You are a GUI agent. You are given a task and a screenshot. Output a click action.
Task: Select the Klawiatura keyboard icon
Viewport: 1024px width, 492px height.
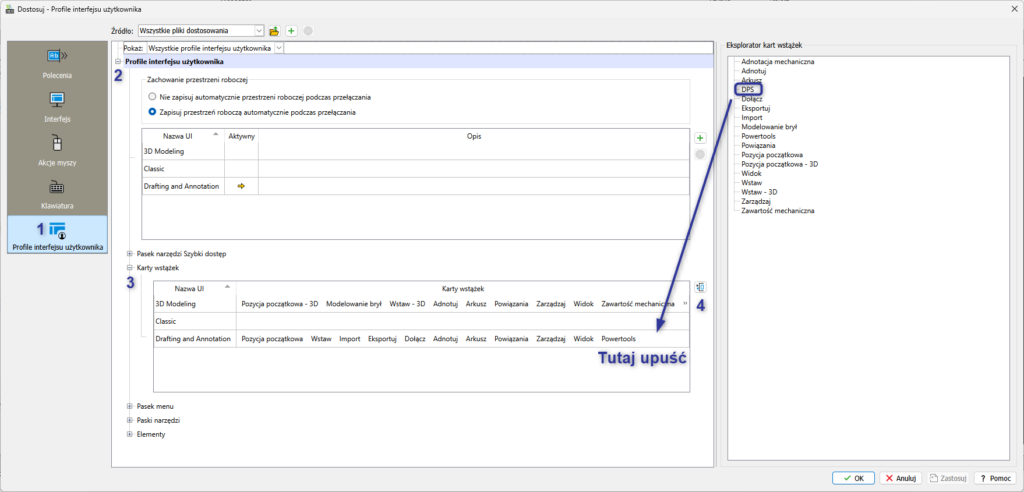[56, 187]
